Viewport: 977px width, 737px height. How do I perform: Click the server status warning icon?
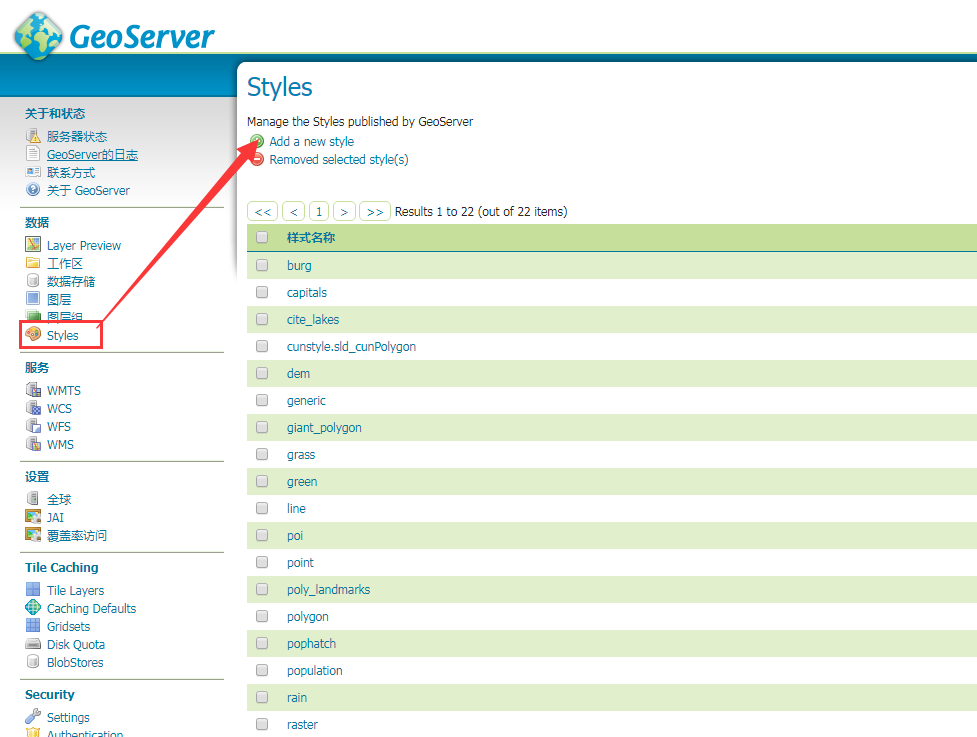33,135
